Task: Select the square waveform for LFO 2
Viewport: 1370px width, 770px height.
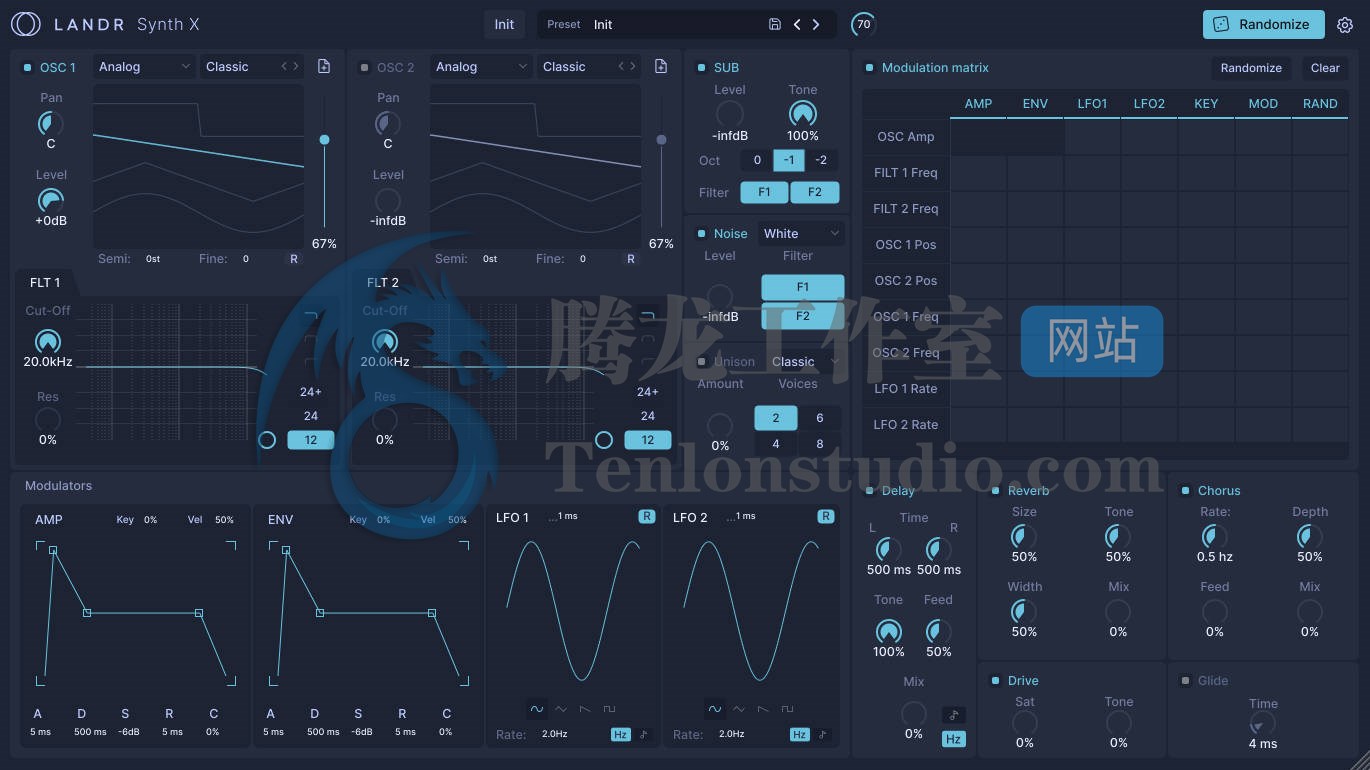Action: click(787, 709)
